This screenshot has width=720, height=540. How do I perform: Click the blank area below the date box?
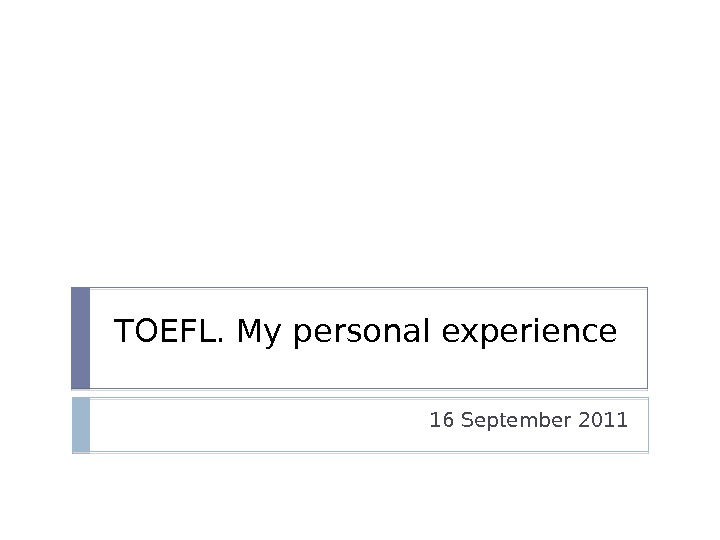pos(360,495)
